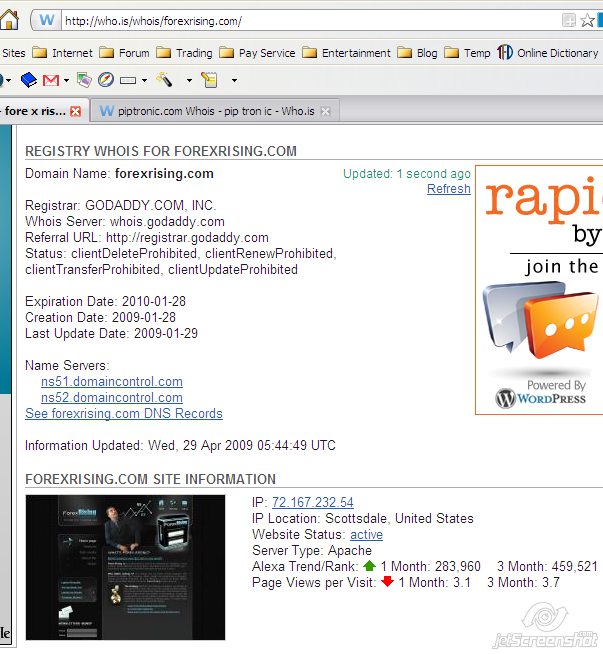This screenshot has height=654, width=603.
Task: Click the 3 Month: 459,521 Alexa rank value
Action: [547, 566]
